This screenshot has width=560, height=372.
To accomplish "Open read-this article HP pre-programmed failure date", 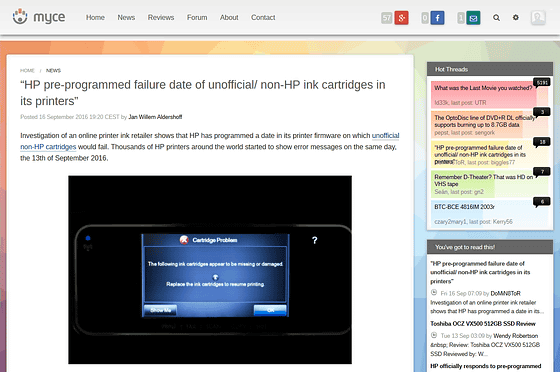I will pos(480,272).
